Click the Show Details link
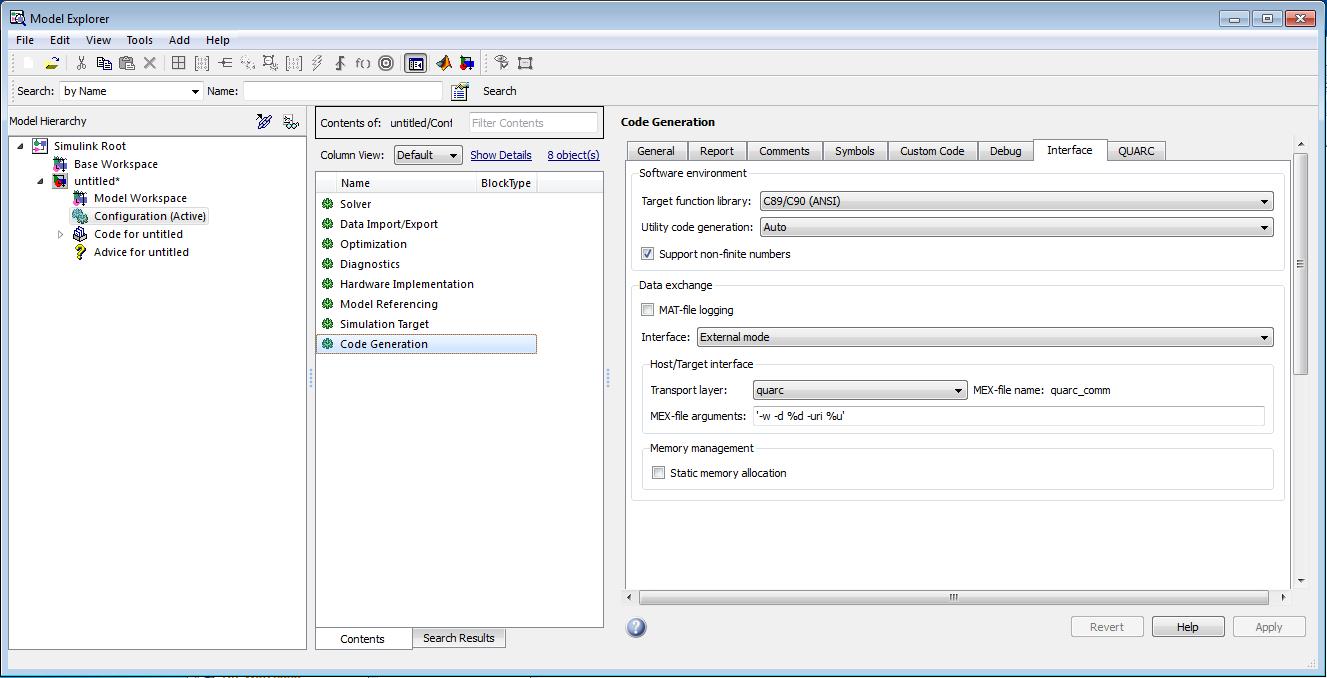 500,155
